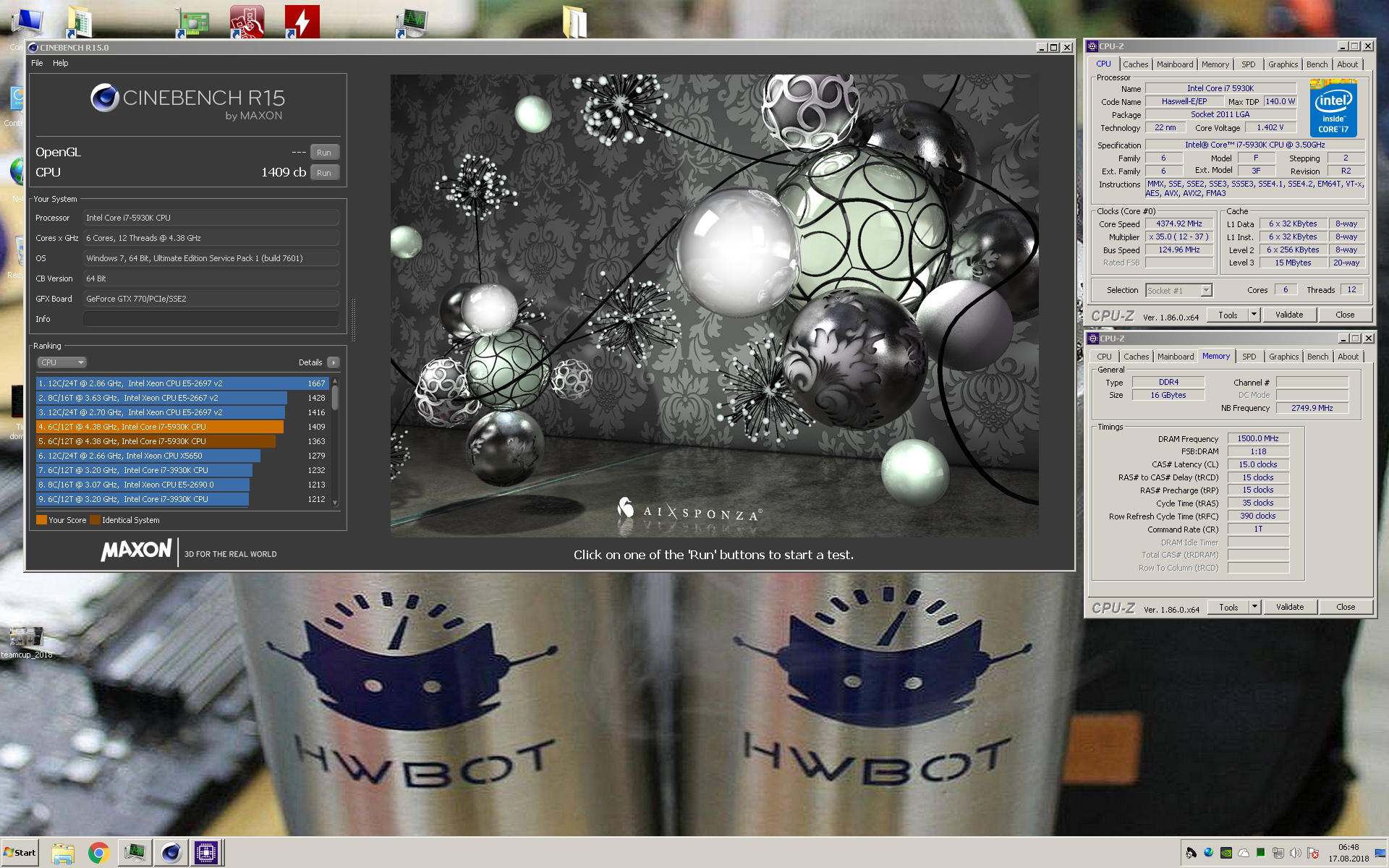Screen dimensions: 1389x868
Task: Switch to CPU tab in lower CPU-Z
Action: pyautogui.click(x=1104, y=357)
